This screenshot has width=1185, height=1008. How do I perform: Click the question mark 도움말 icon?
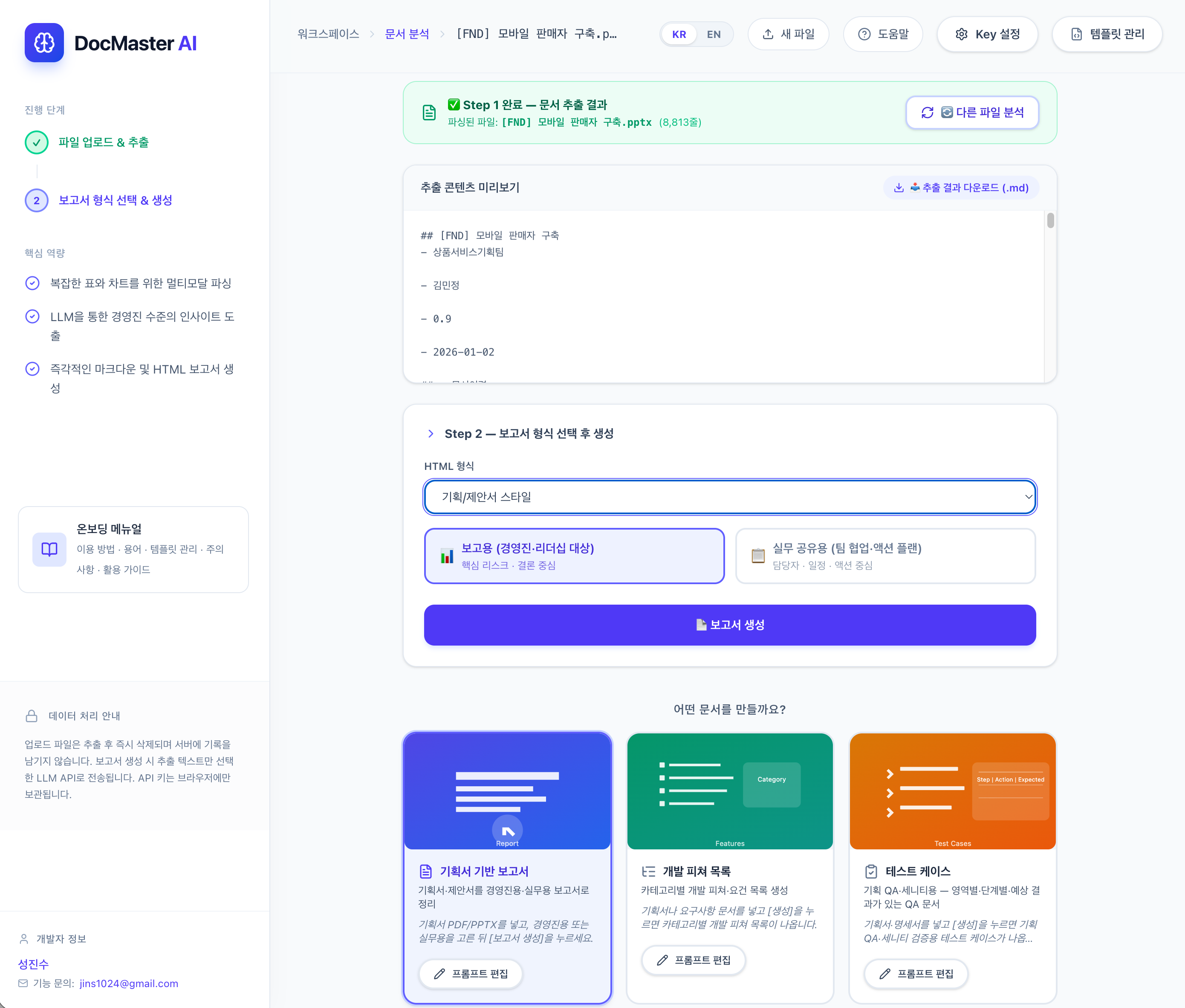[x=864, y=34]
